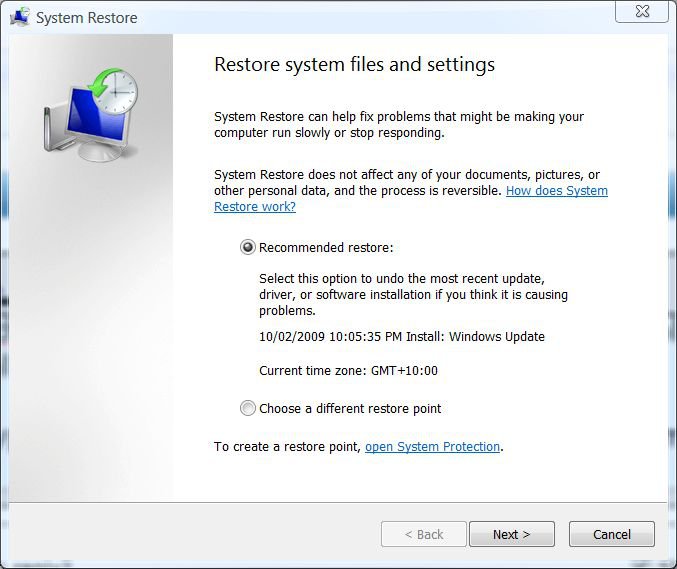Click the System Restore window title text
677x569 pixels.
click(x=86, y=18)
